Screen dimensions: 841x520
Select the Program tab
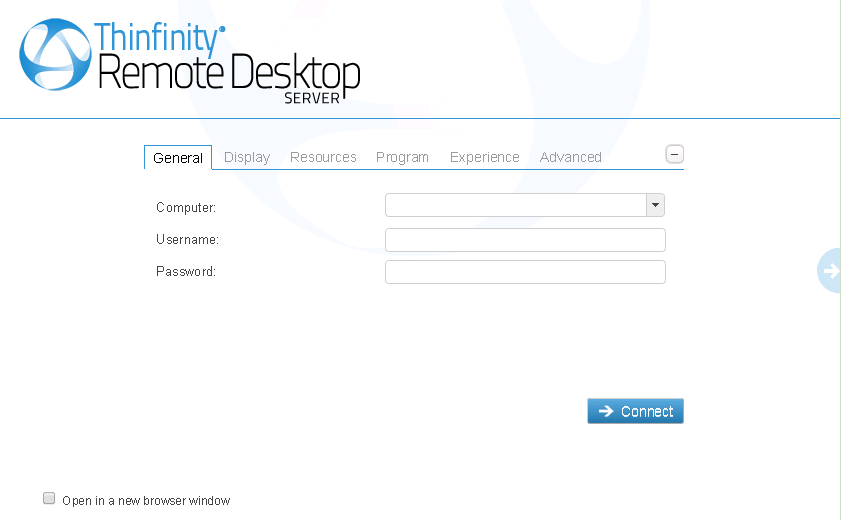402,157
